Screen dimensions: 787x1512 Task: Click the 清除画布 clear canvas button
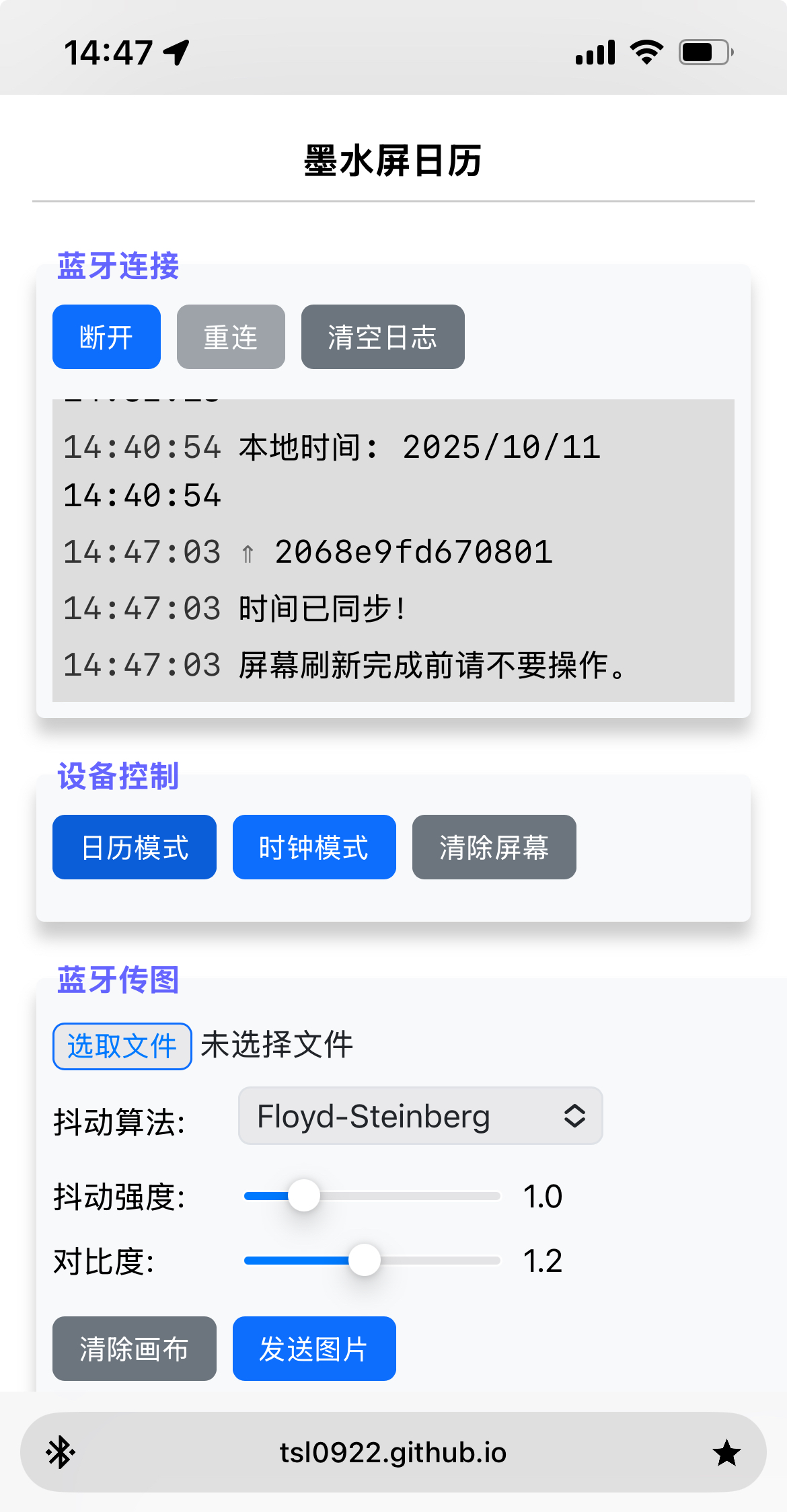tap(135, 1349)
